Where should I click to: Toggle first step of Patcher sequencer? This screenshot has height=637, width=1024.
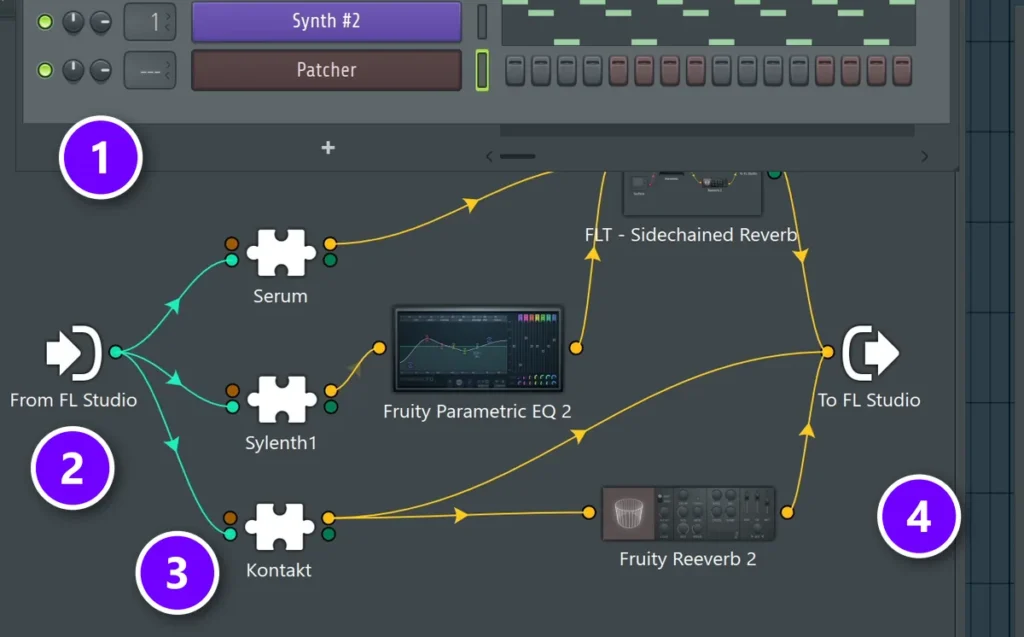tap(515, 70)
